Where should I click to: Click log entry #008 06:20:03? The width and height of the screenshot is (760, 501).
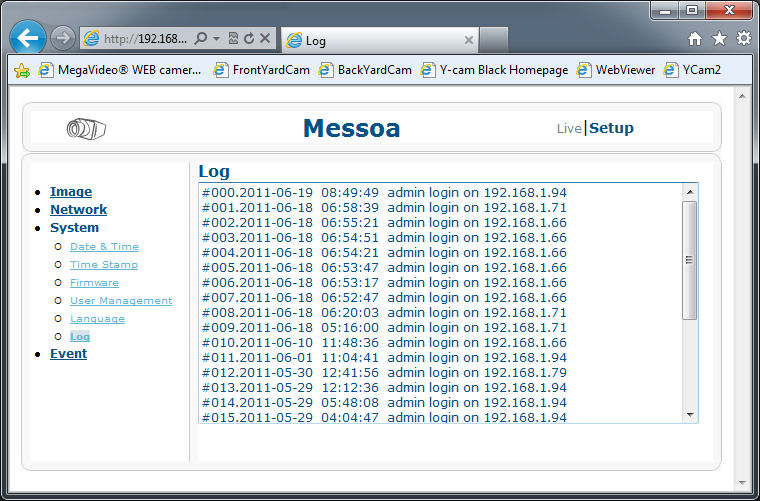pos(384,313)
